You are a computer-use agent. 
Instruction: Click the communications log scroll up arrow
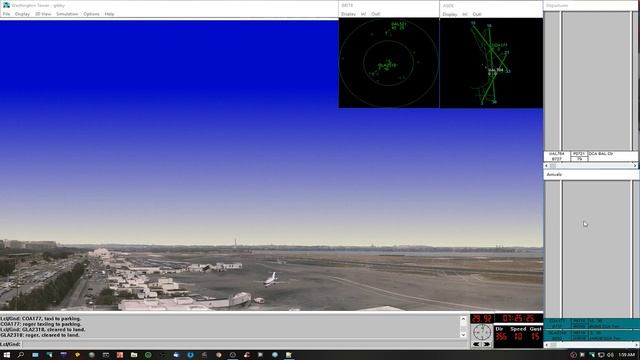(463, 319)
